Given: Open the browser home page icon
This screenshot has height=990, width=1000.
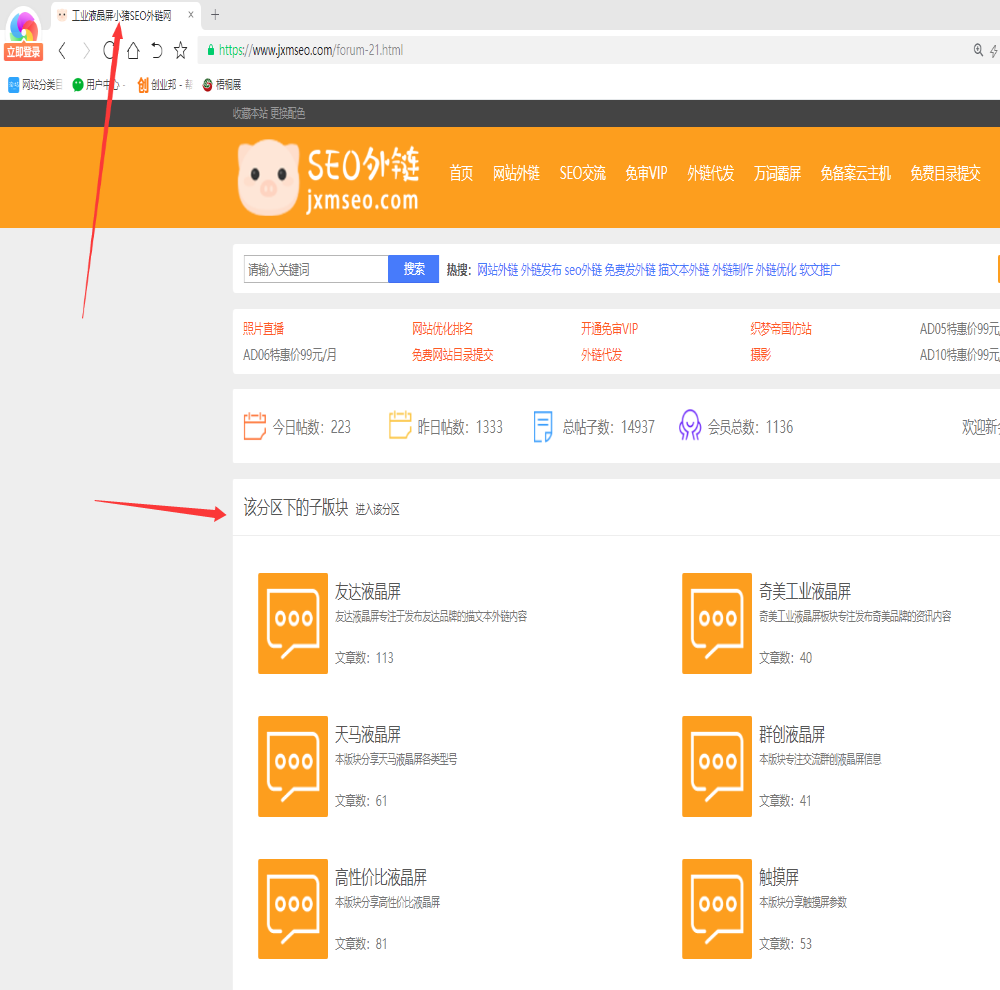Looking at the screenshot, I should pyautogui.click(x=133, y=50).
